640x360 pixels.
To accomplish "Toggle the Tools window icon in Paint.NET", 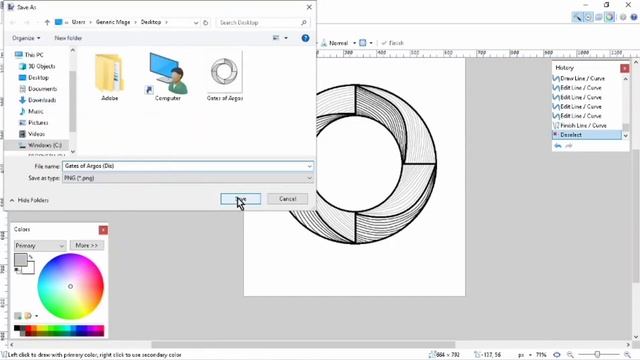I will point(577,17).
